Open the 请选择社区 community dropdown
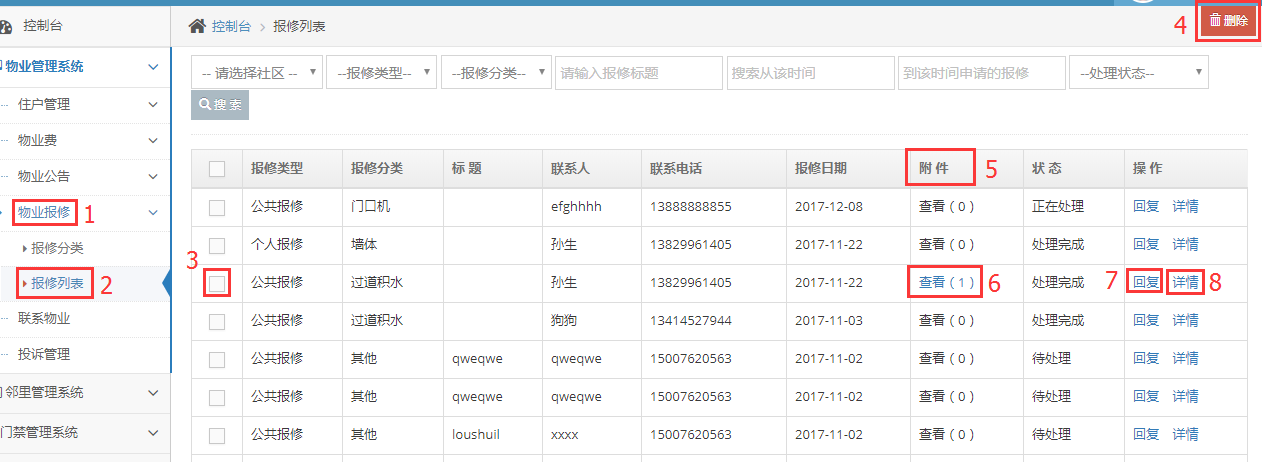 [x=257, y=73]
